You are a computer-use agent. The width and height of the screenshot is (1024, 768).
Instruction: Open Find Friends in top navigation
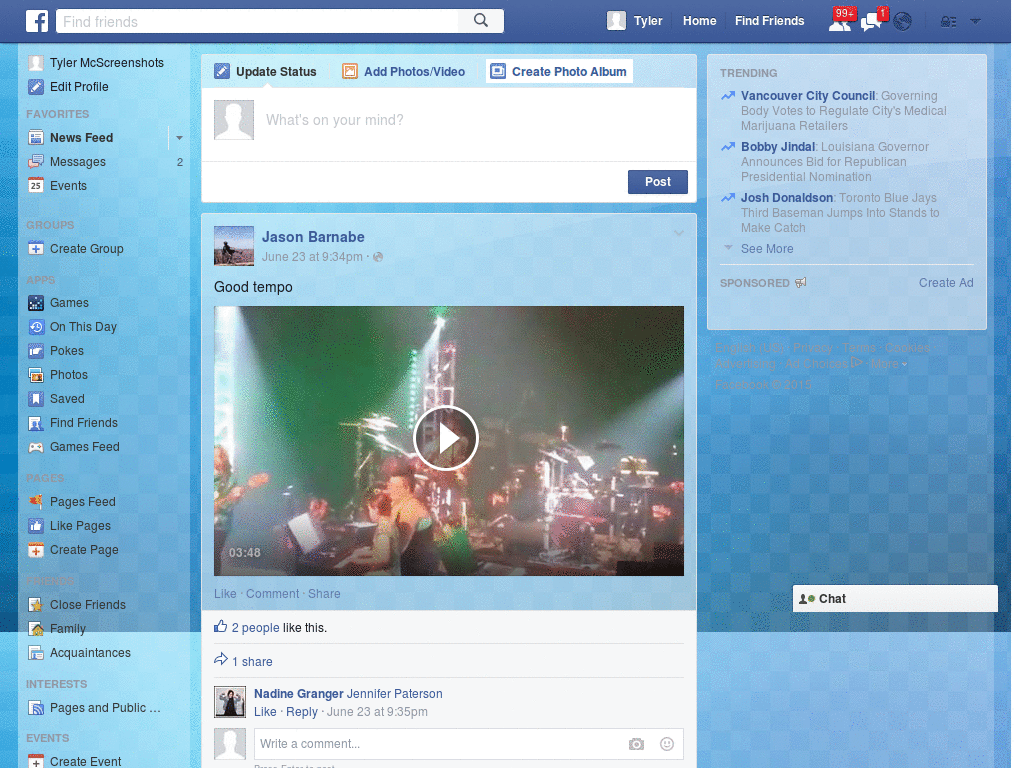tap(769, 21)
